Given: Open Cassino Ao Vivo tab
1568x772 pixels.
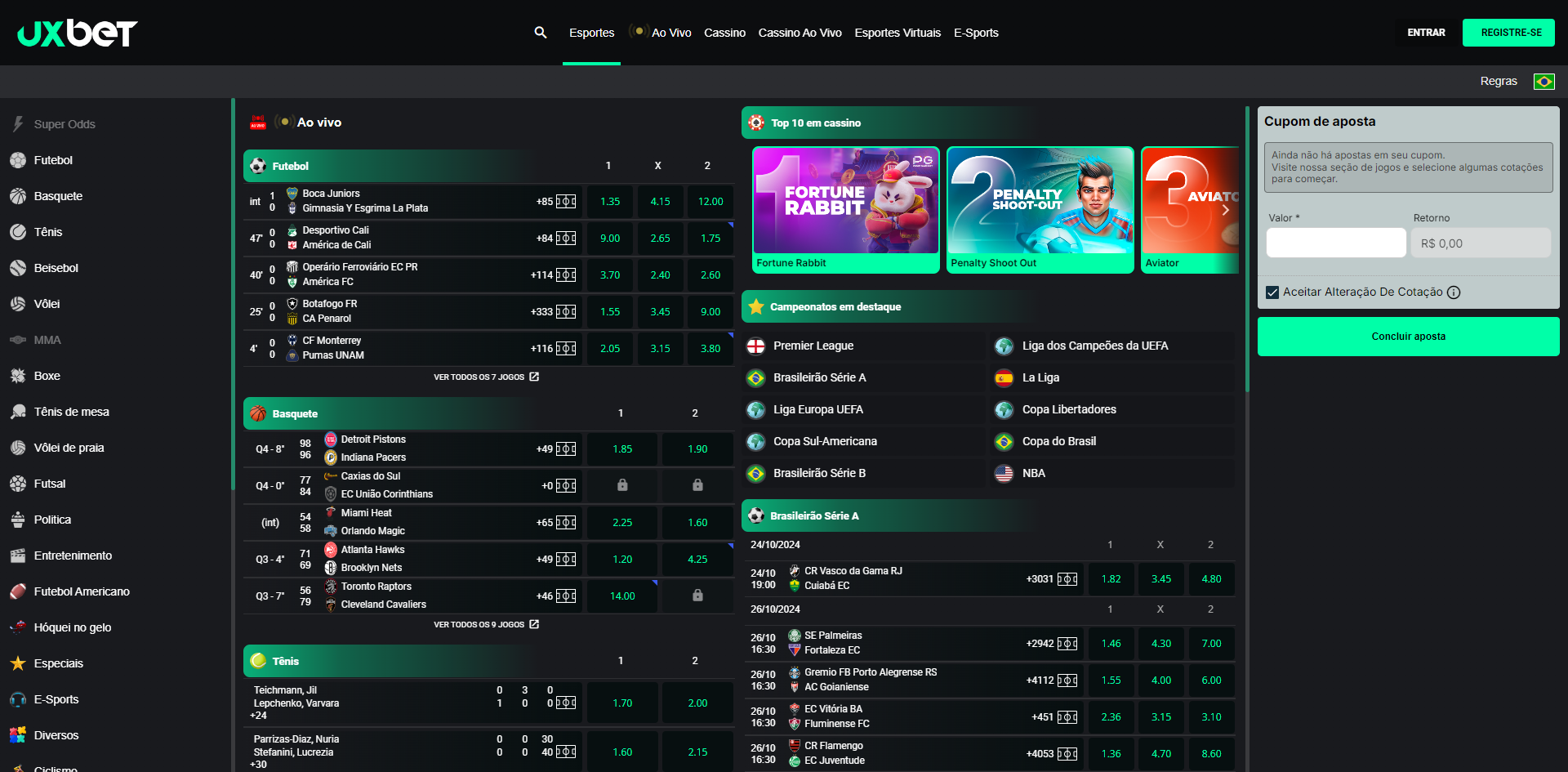Looking at the screenshot, I should [x=800, y=33].
